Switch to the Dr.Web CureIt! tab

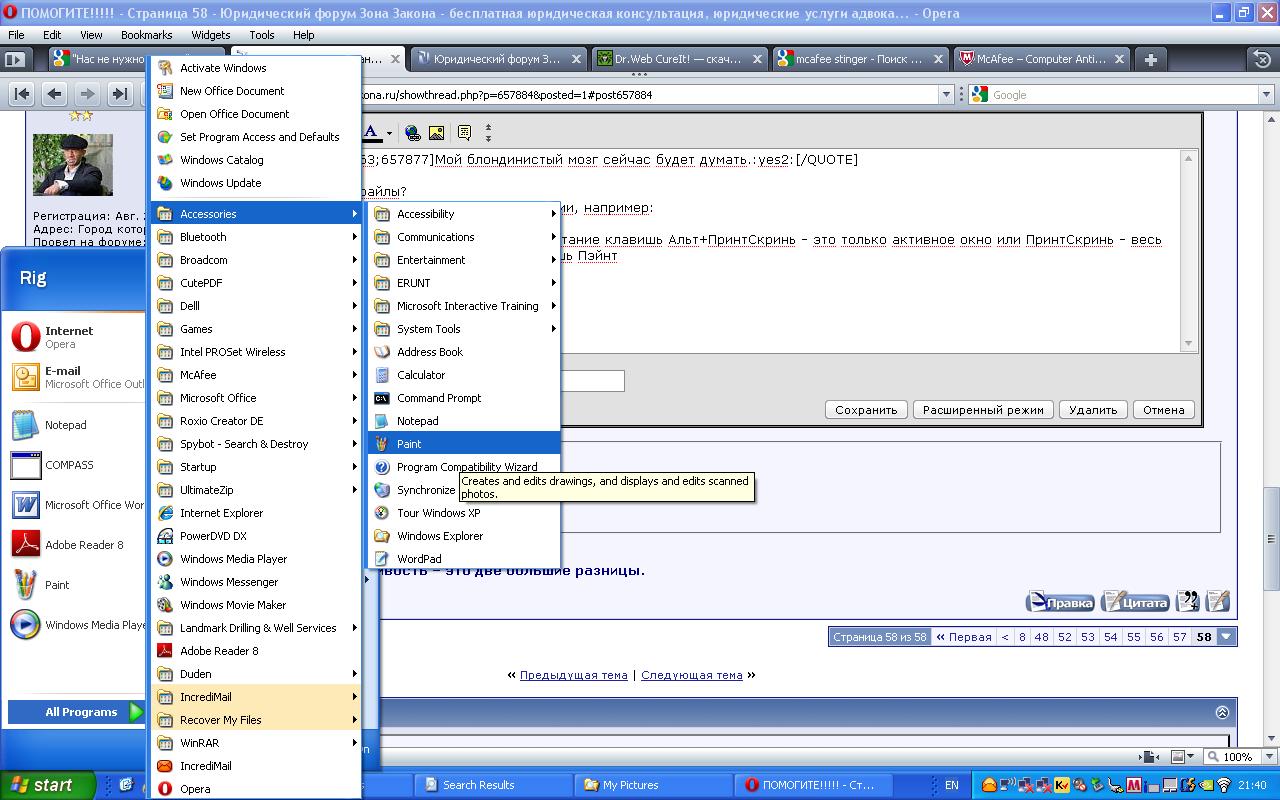679,59
